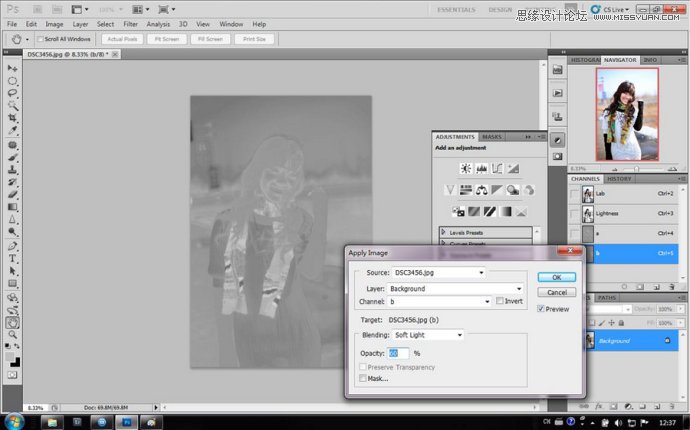Viewport: 690px width, 430px height.
Task: Open the Source file dropdown
Action: tap(438, 272)
